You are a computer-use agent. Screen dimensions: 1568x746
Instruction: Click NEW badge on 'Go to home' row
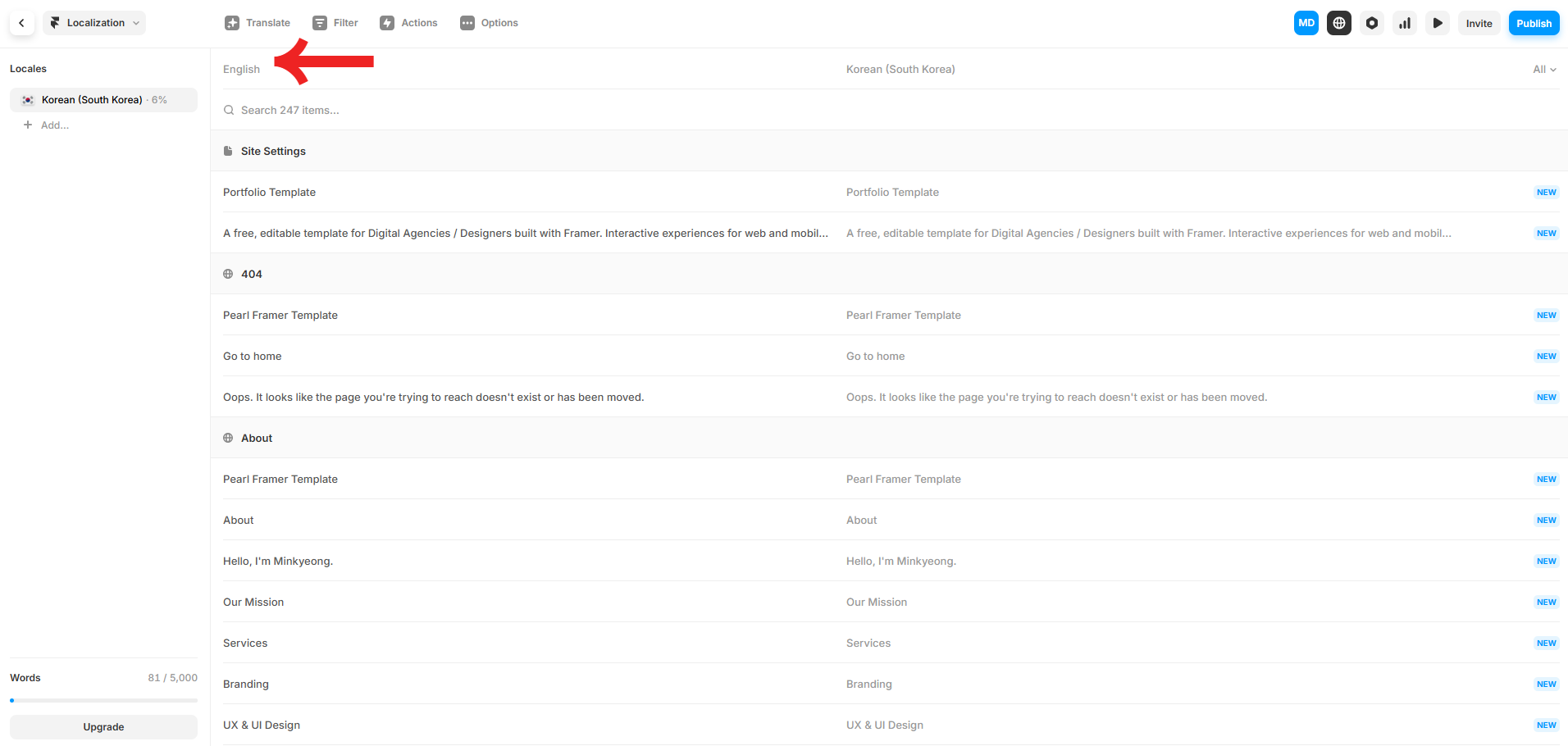coord(1546,356)
